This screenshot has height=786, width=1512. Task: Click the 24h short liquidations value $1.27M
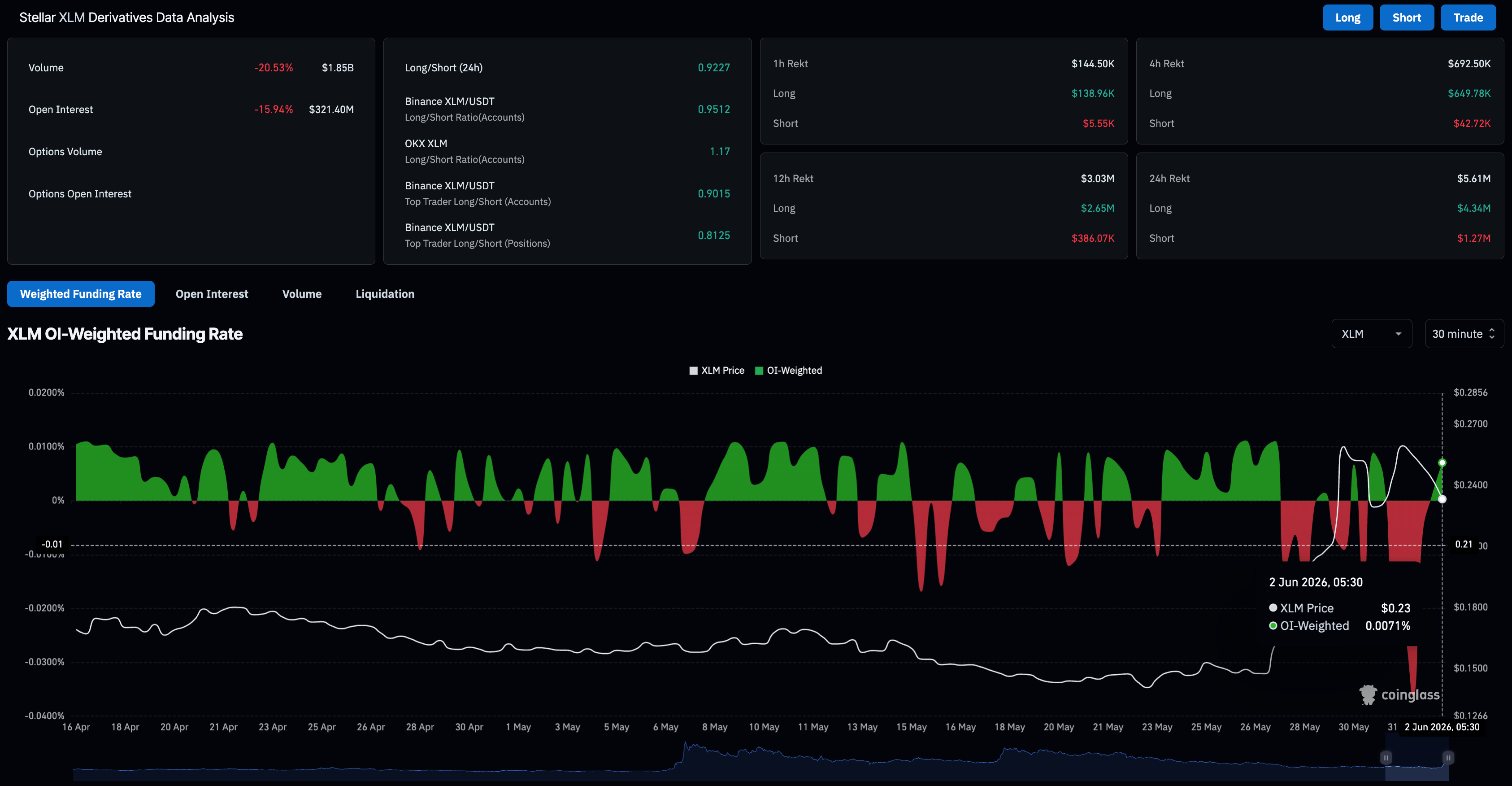coord(1474,238)
